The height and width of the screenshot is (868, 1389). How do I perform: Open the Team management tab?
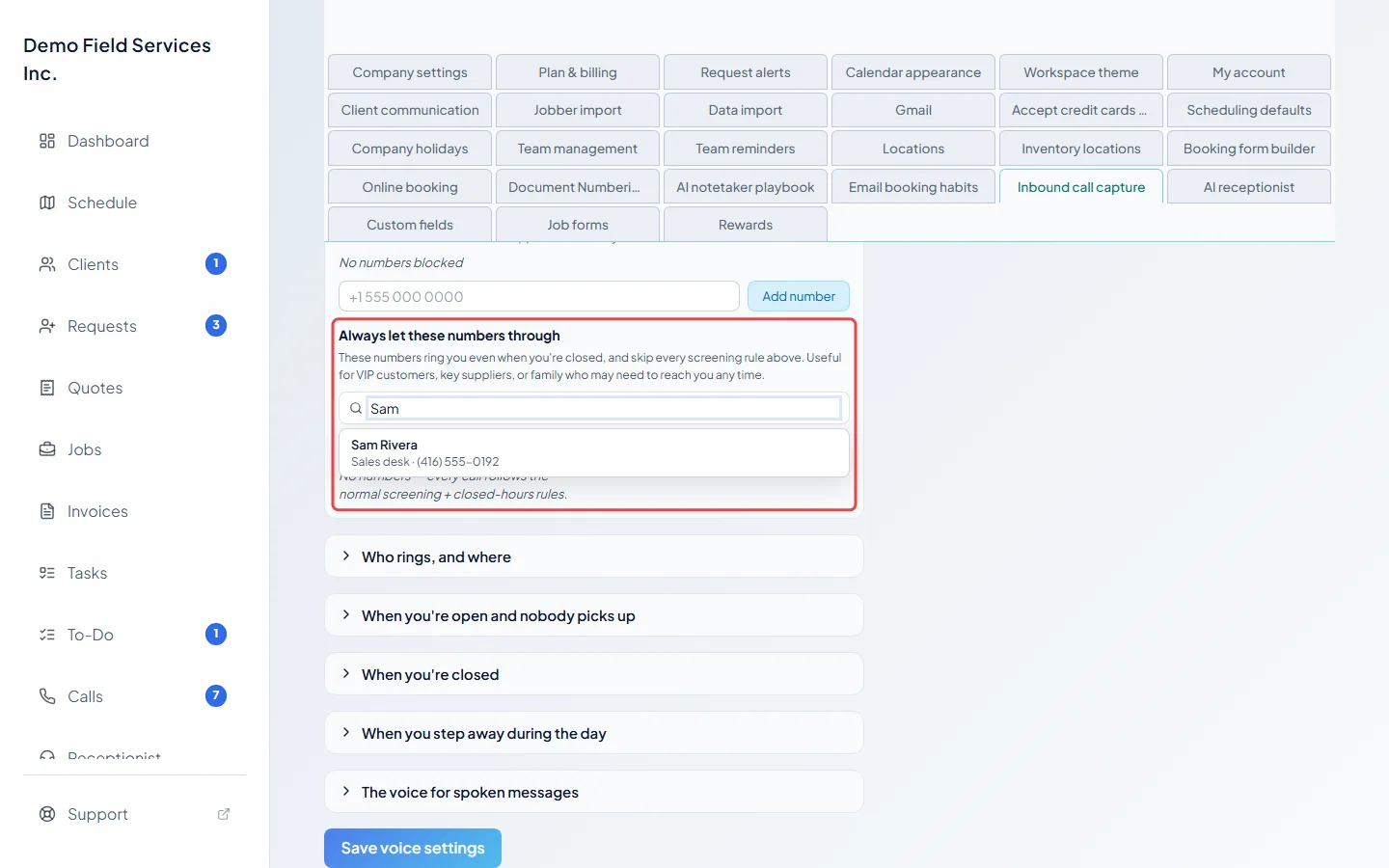pos(578,149)
